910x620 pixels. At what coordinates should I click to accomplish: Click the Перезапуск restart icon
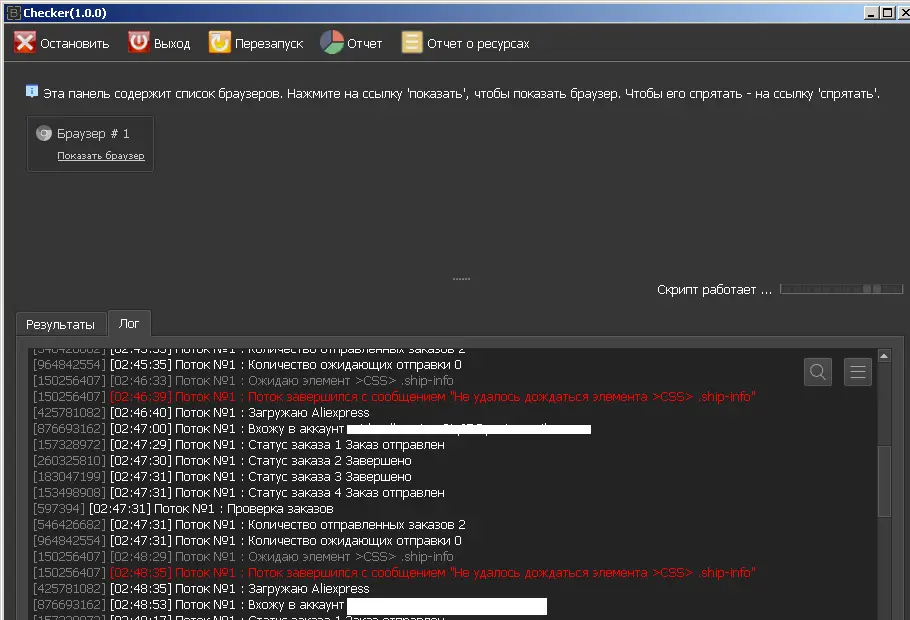(220, 42)
